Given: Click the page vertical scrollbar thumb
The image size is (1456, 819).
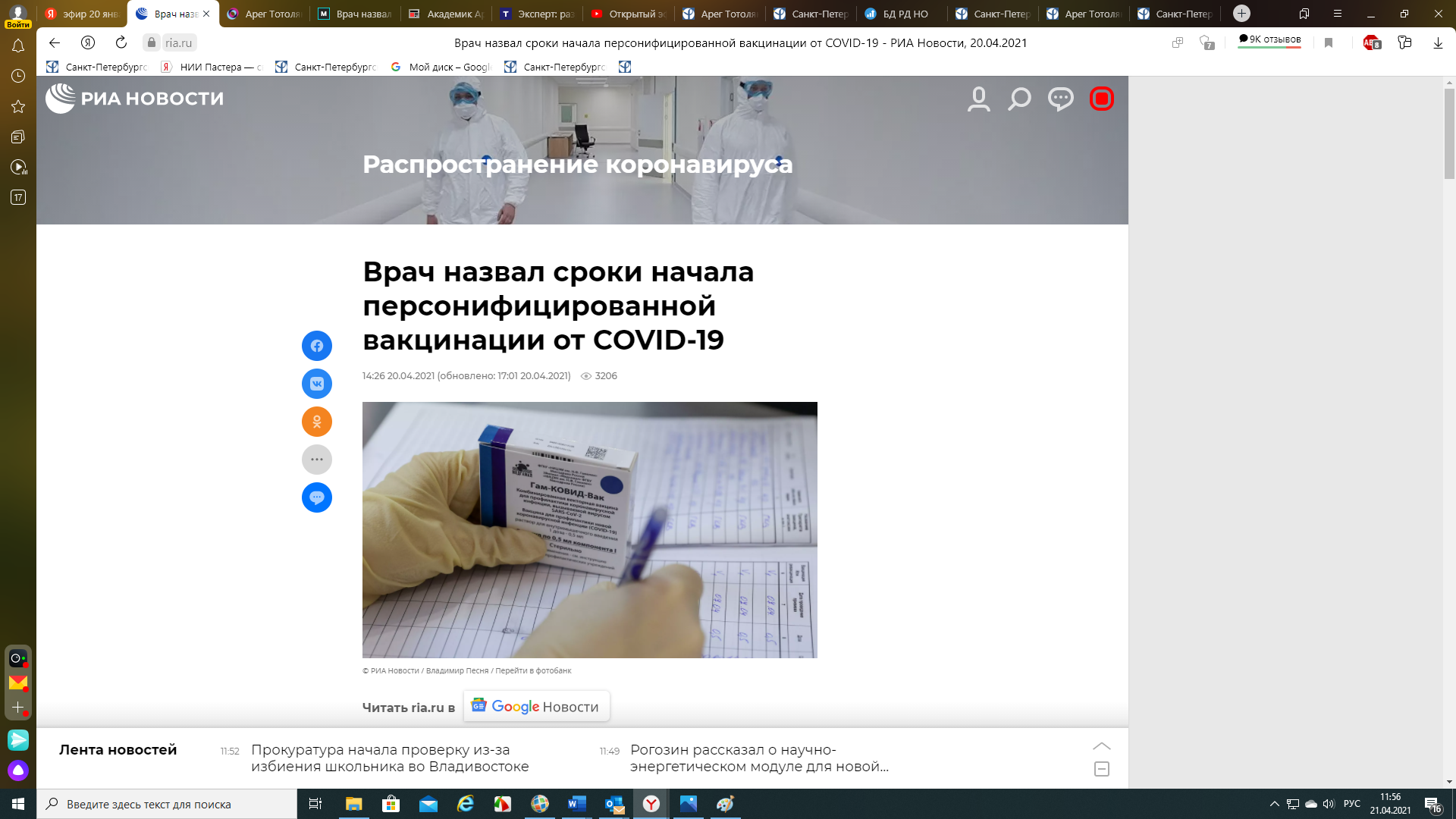Looking at the screenshot, I should pyautogui.click(x=1449, y=133).
